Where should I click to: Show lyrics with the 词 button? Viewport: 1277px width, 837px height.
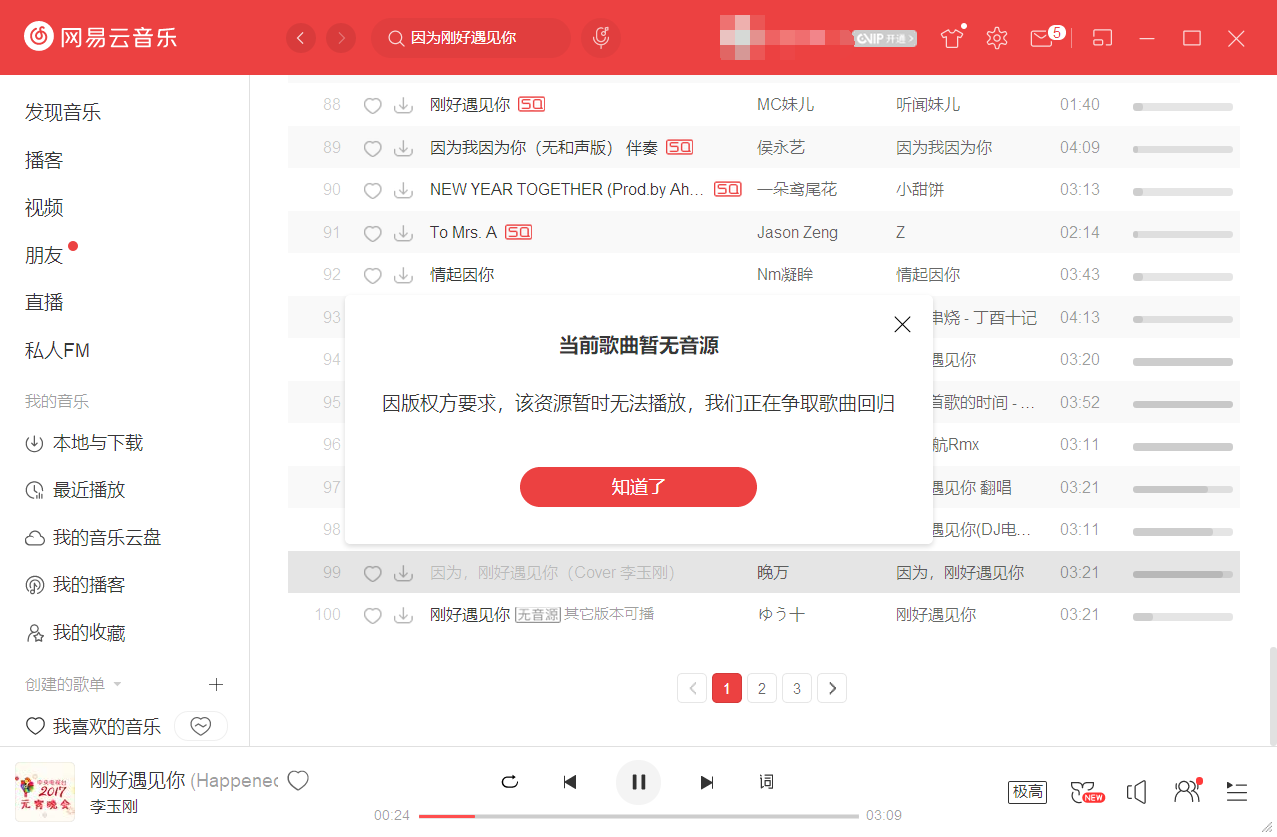[766, 782]
